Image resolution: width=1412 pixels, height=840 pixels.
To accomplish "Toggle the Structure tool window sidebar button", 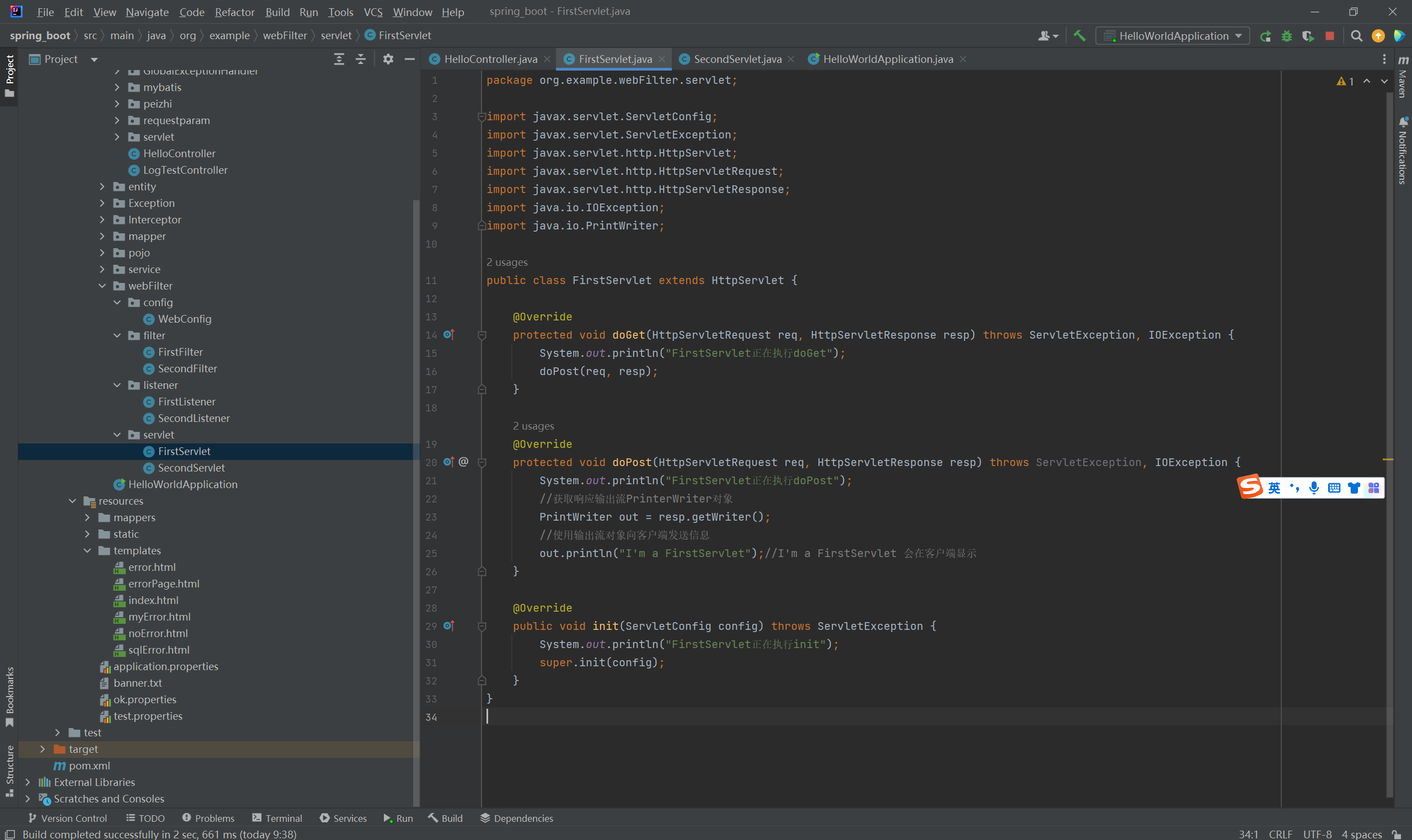I will pos(9,770).
